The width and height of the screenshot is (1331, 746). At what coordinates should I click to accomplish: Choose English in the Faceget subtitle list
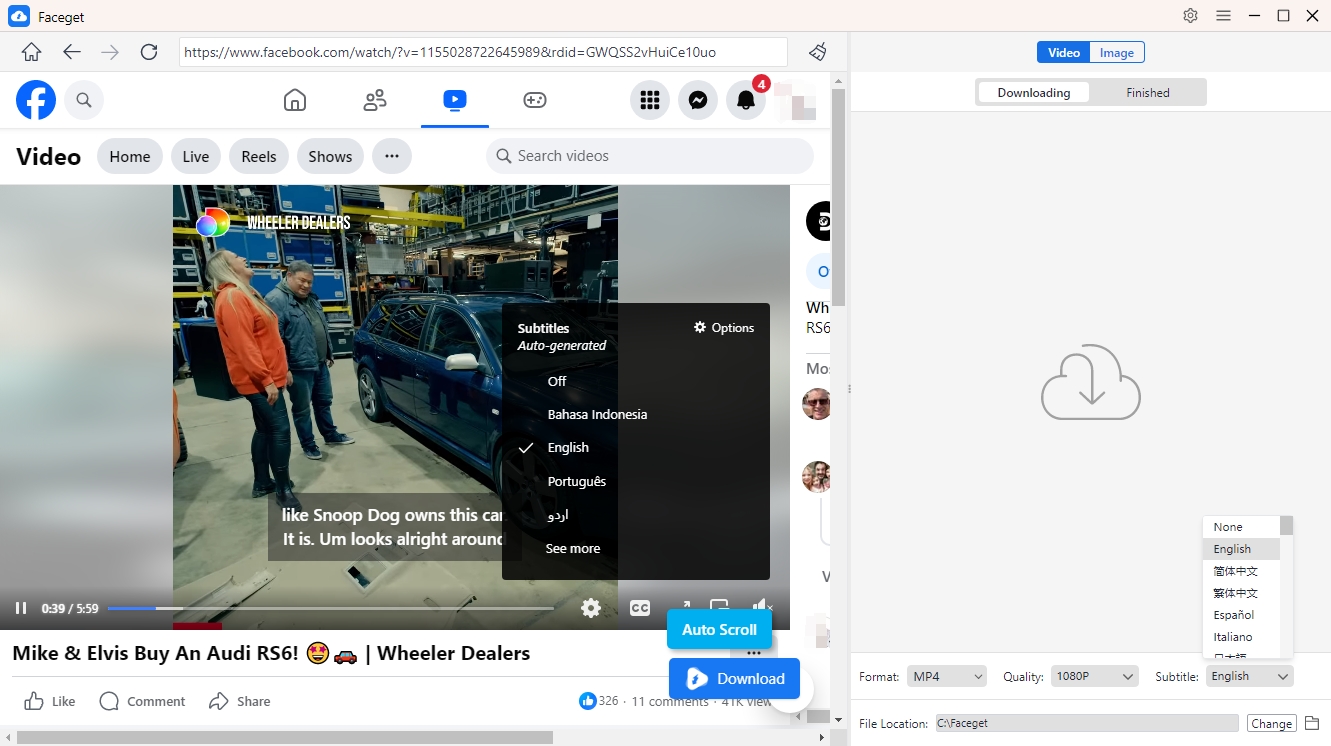coord(1241,549)
